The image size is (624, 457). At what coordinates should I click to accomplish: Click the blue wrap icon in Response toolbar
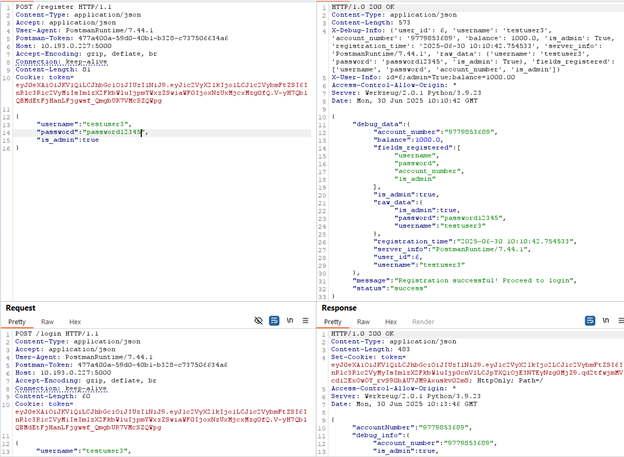coord(591,321)
